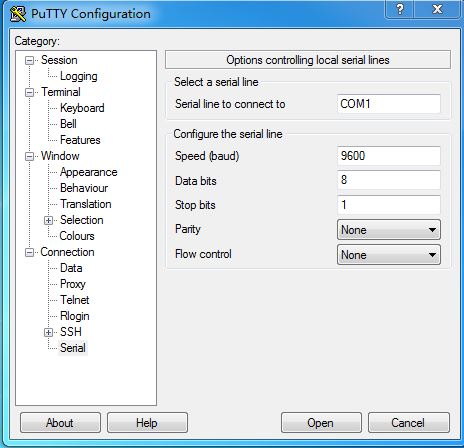Select Behaviour category
This screenshot has height=448, width=464.
tap(84, 188)
